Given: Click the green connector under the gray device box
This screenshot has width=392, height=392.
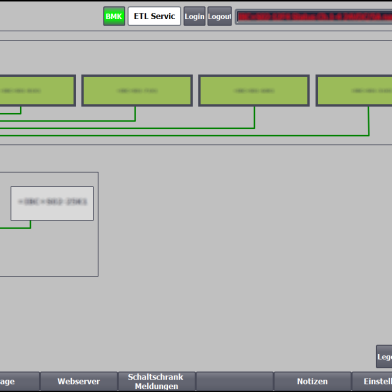Looking at the screenshot, I should point(15,228).
